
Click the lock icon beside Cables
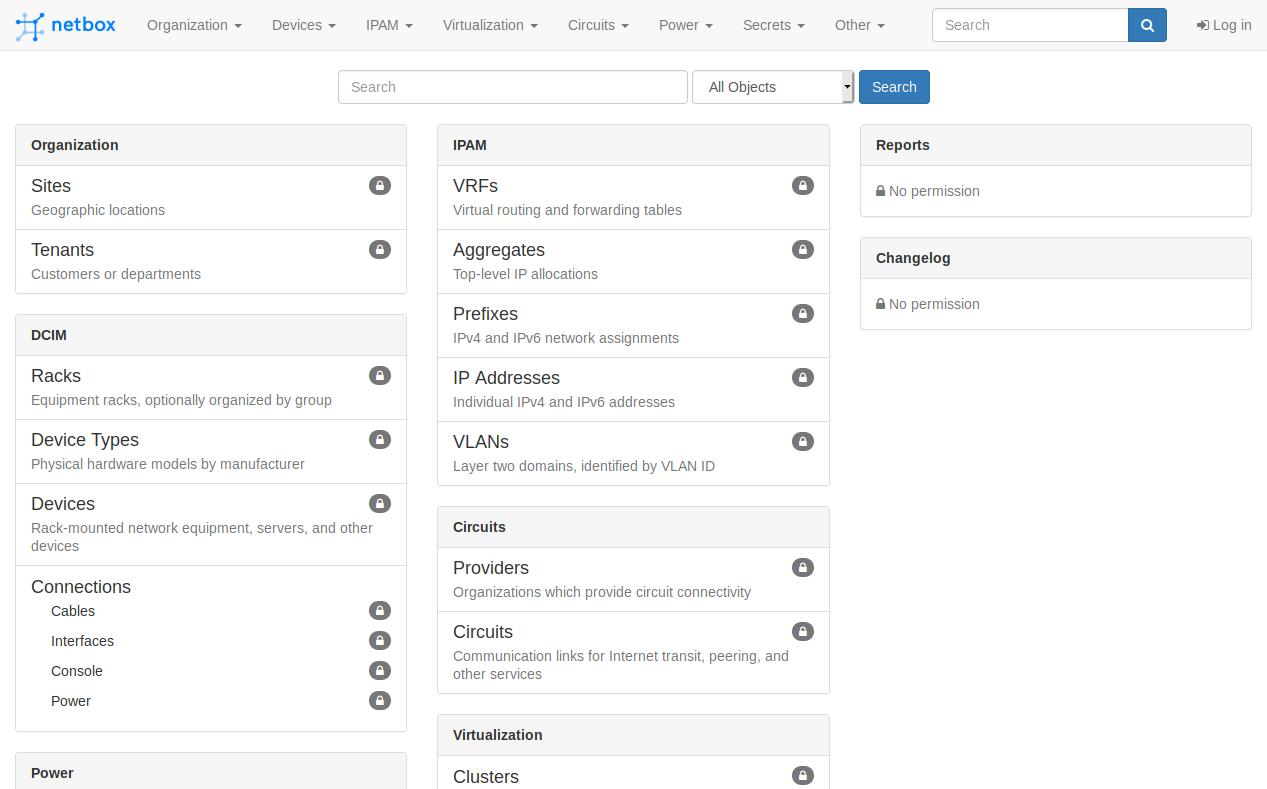point(379,610)
